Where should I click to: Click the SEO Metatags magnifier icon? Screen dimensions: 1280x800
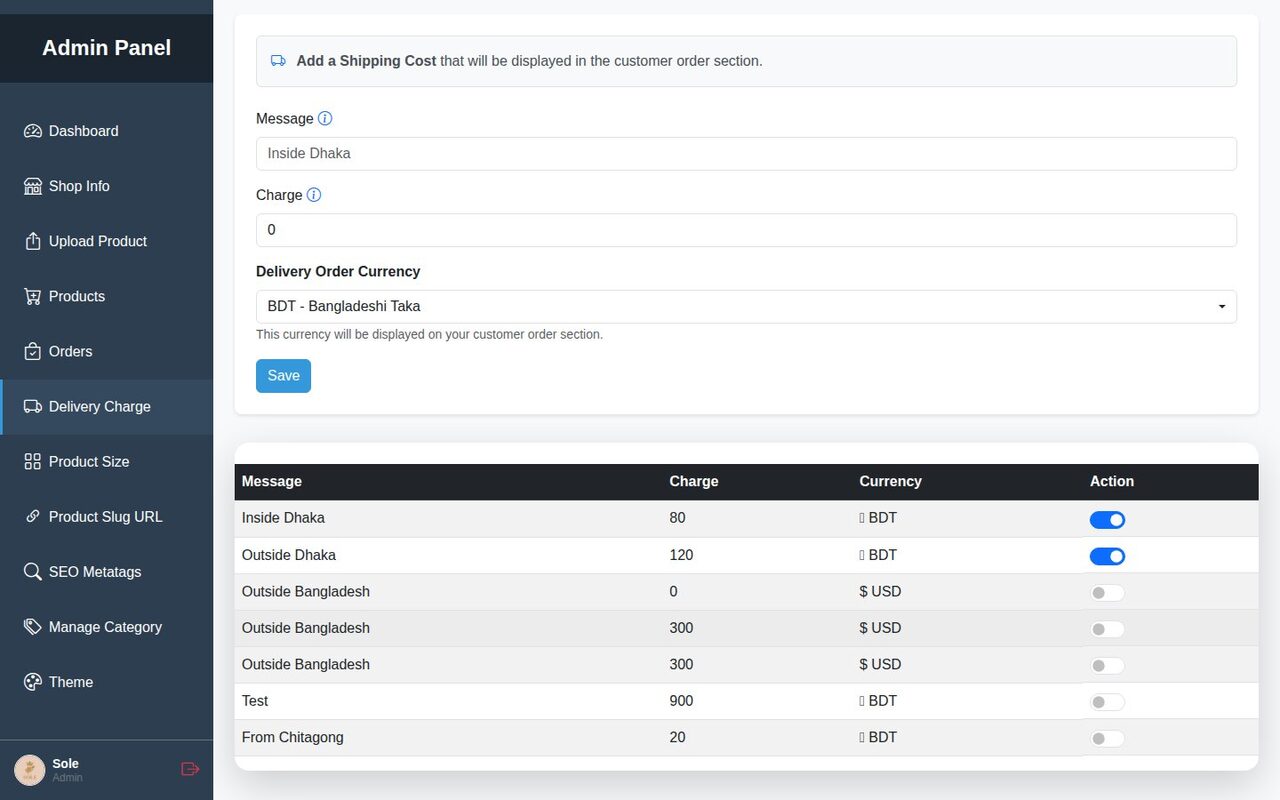point(32,572)
